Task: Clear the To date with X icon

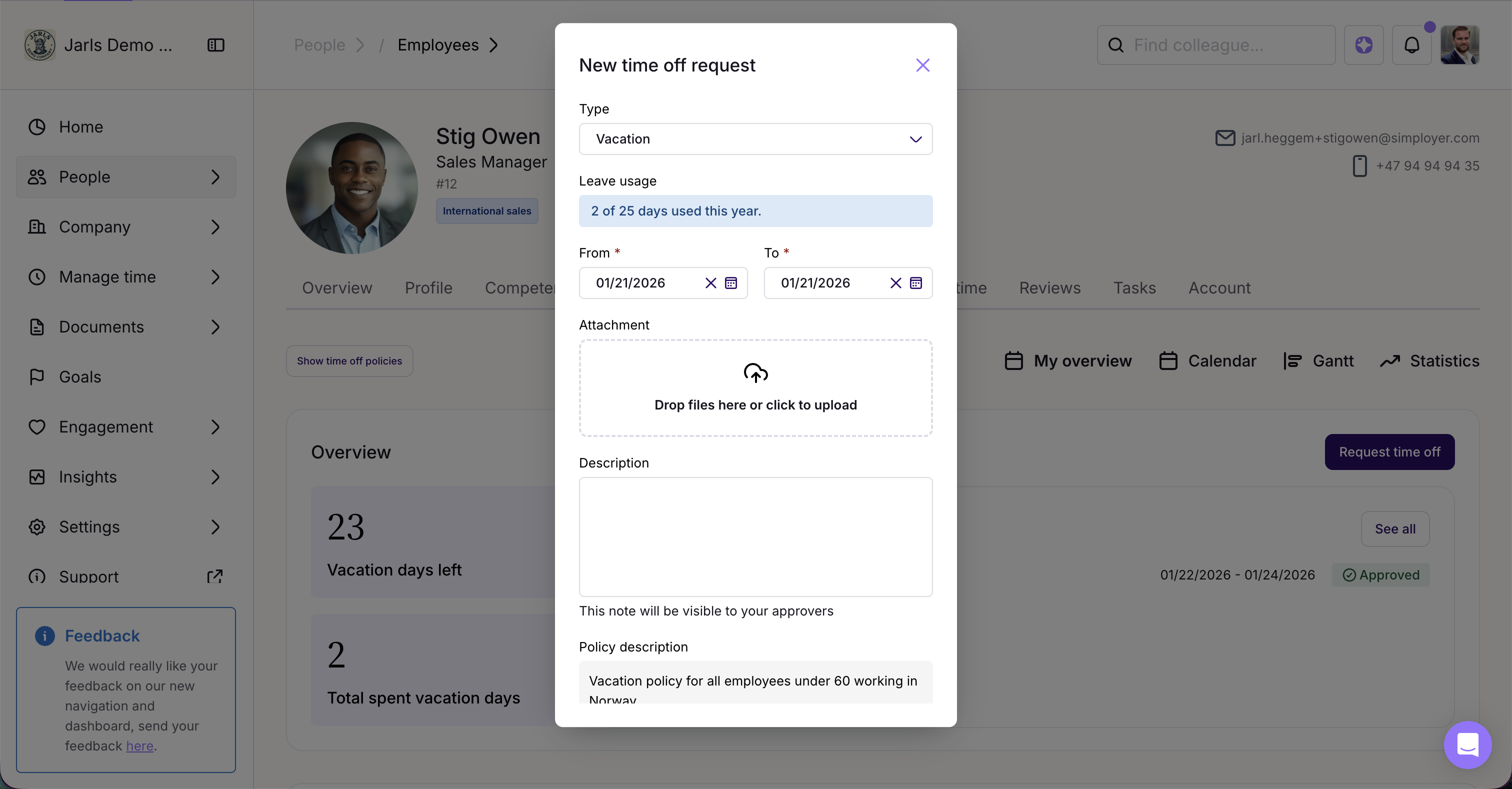Action: tap(895, 283)
